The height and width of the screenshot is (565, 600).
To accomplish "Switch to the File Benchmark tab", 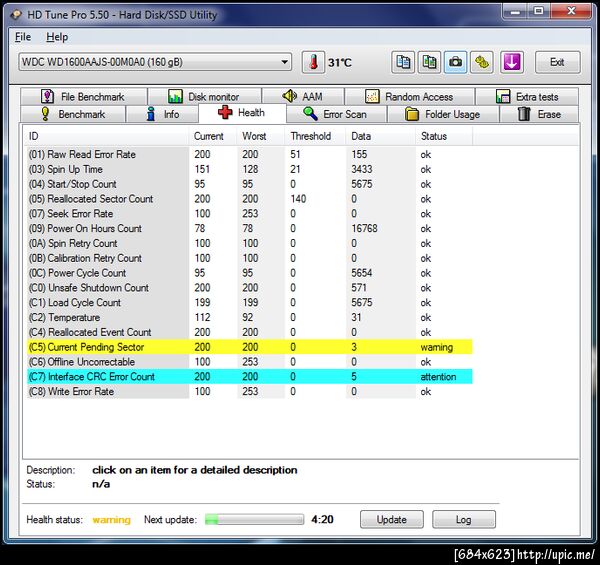I will (84, 96).
